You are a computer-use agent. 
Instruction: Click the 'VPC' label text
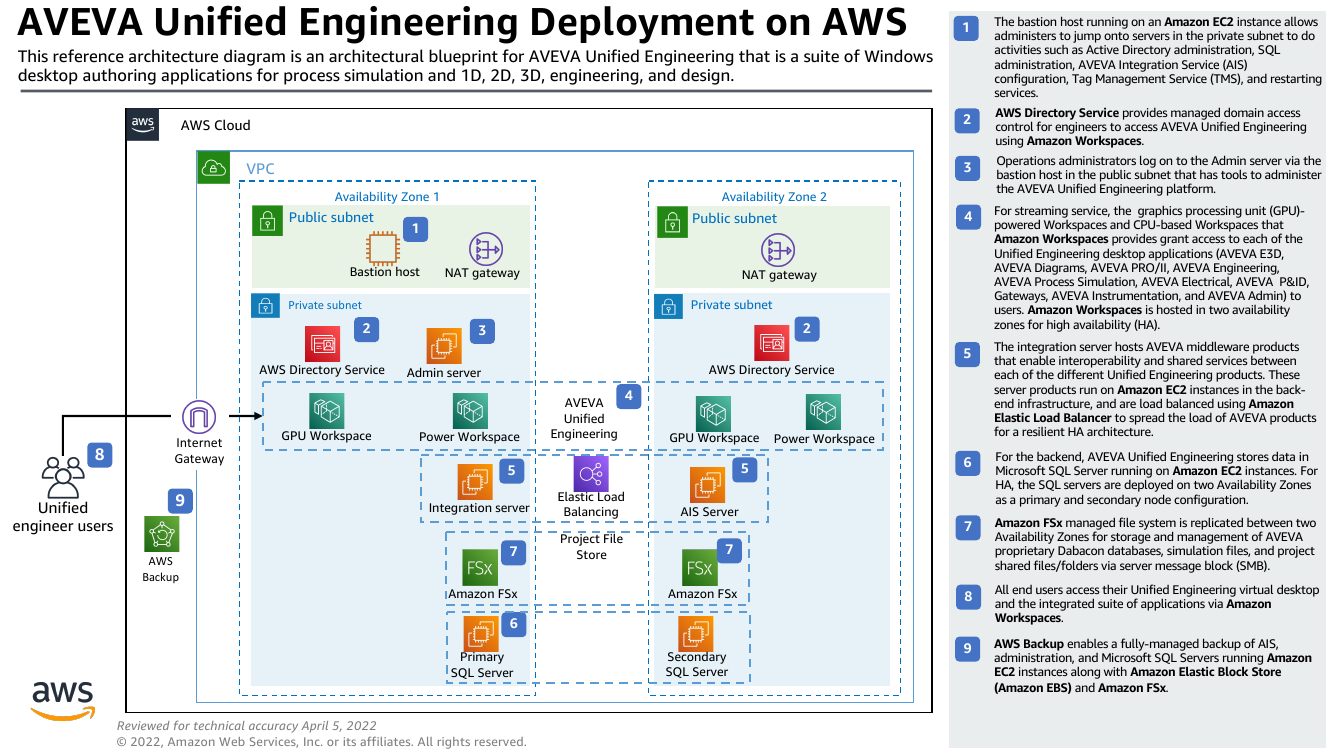(x=260, y=169)
